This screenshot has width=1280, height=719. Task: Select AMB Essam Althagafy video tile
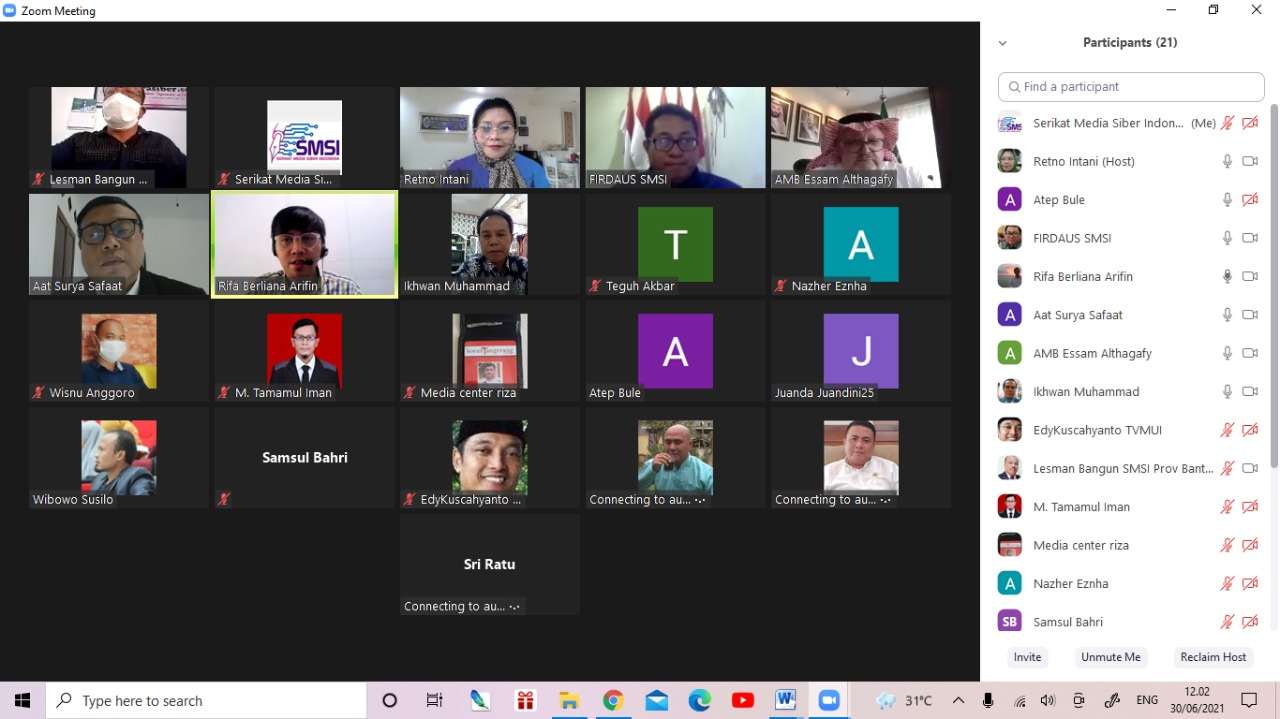861,137
